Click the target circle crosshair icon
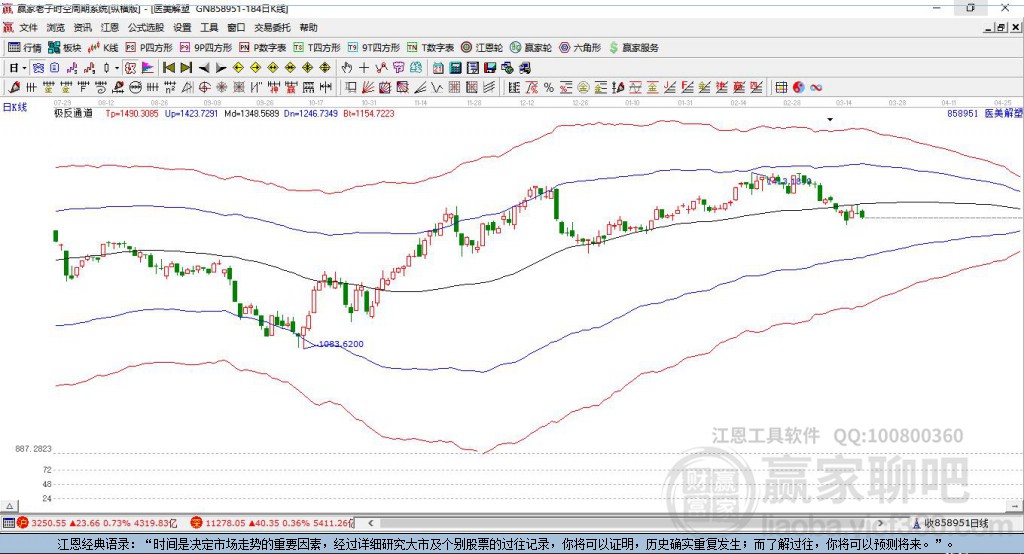Image resolution: width=1024 pixels, height=554 pixels. point(204,88)
